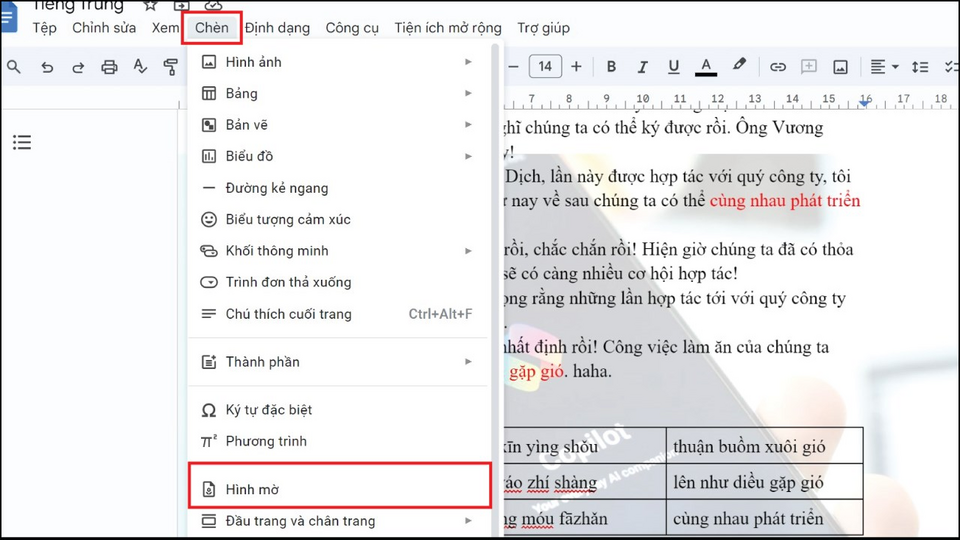Open the text alignment dropdown

coord(883,67)
